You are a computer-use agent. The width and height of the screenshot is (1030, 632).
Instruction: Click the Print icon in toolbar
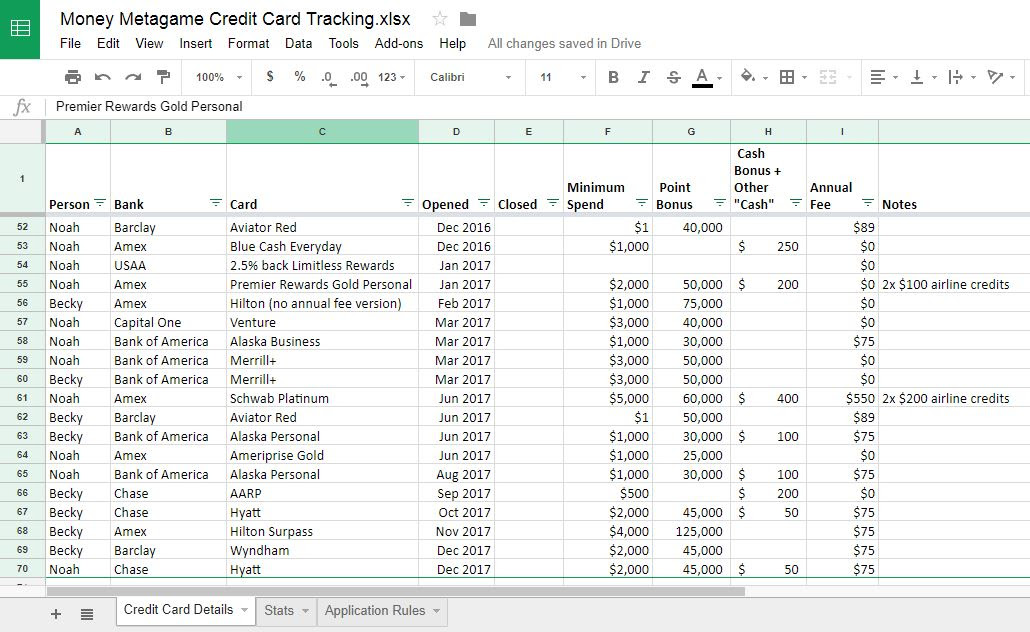point(73,77)
